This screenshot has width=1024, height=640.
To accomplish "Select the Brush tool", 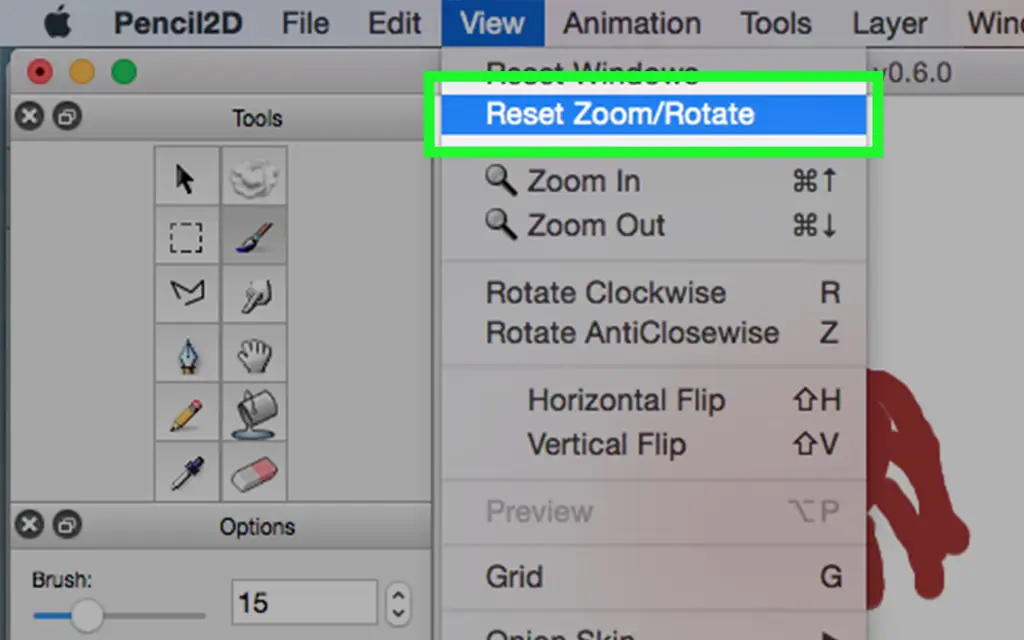I will [x=254, y=235].
